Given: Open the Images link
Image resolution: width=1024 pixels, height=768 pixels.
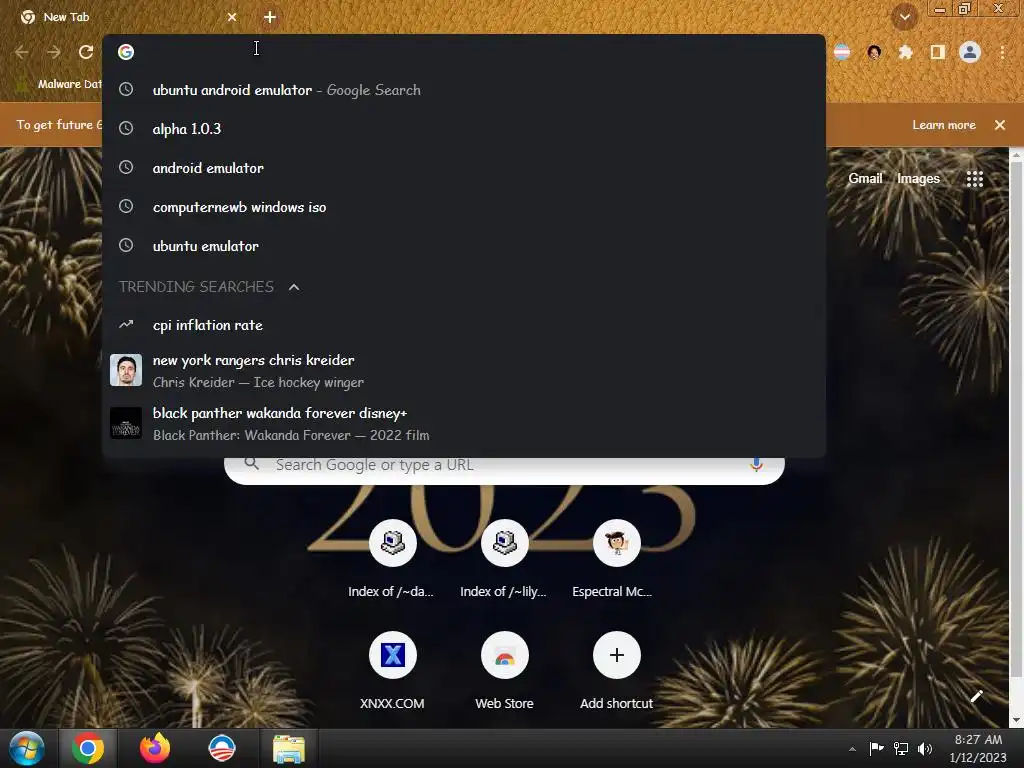Looking at the screenshot, I should (918, 178).
